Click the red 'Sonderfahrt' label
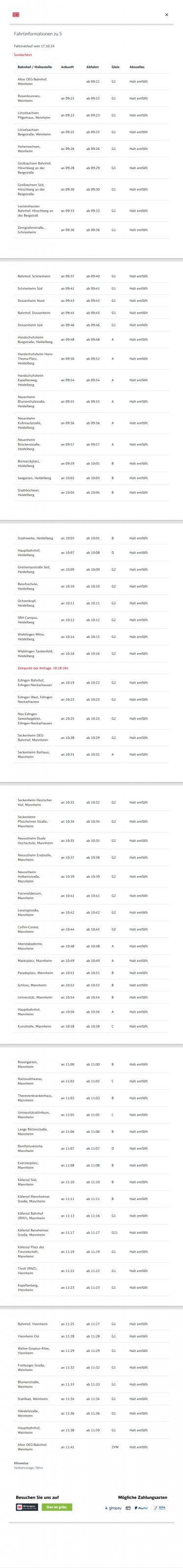The height and width of the screenshot is (1568, 183). point(23,55)
